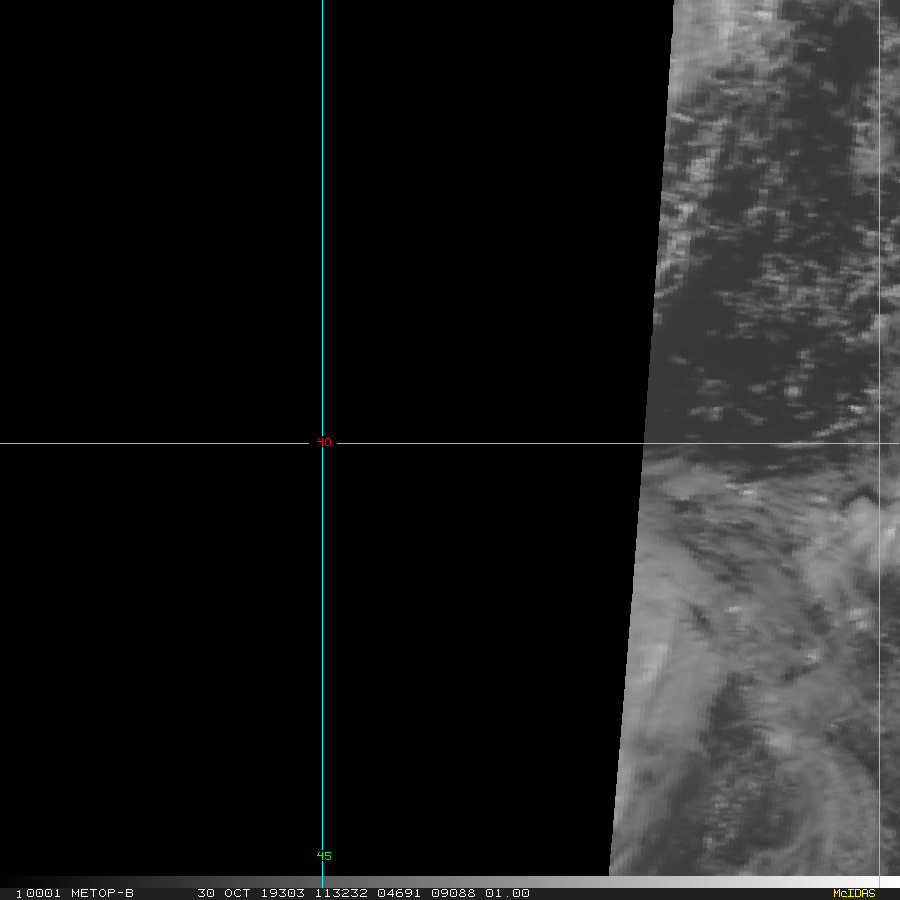Click the thin white vertical line at right edge

[x=879, y=250]
